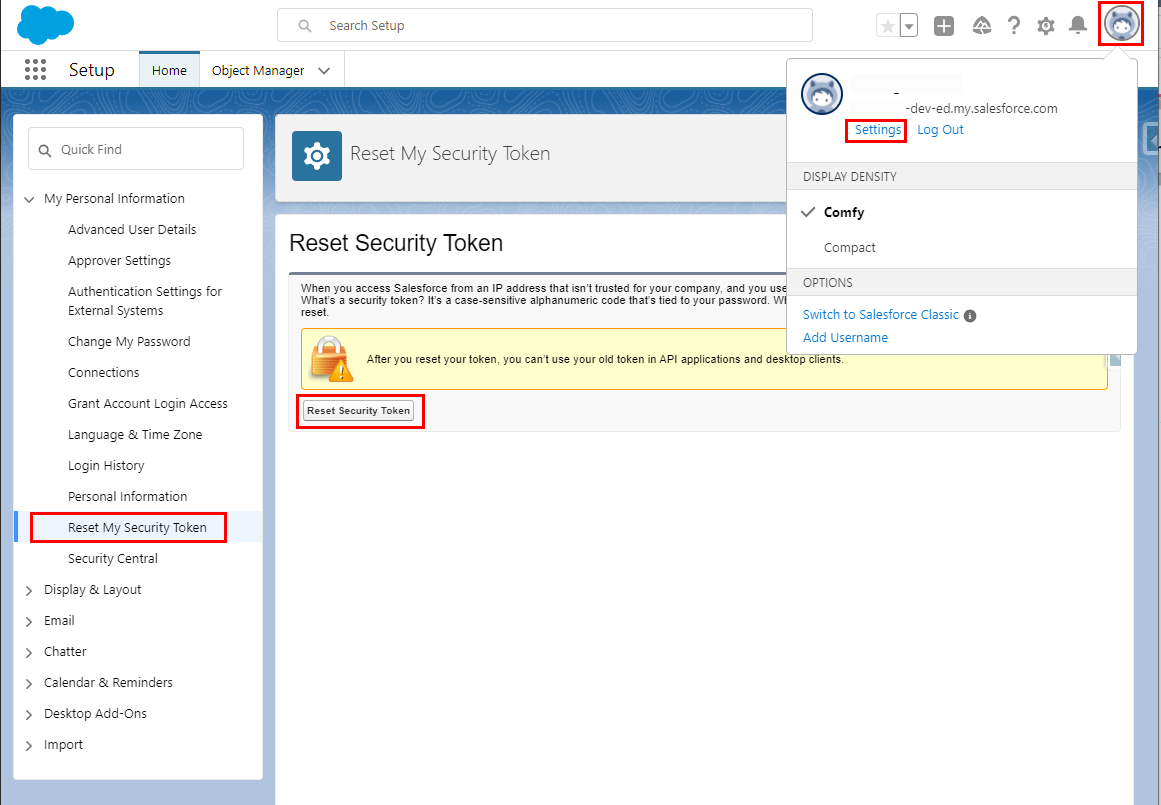
Task: Open Advanced User Details
Action: coord(132,230)
